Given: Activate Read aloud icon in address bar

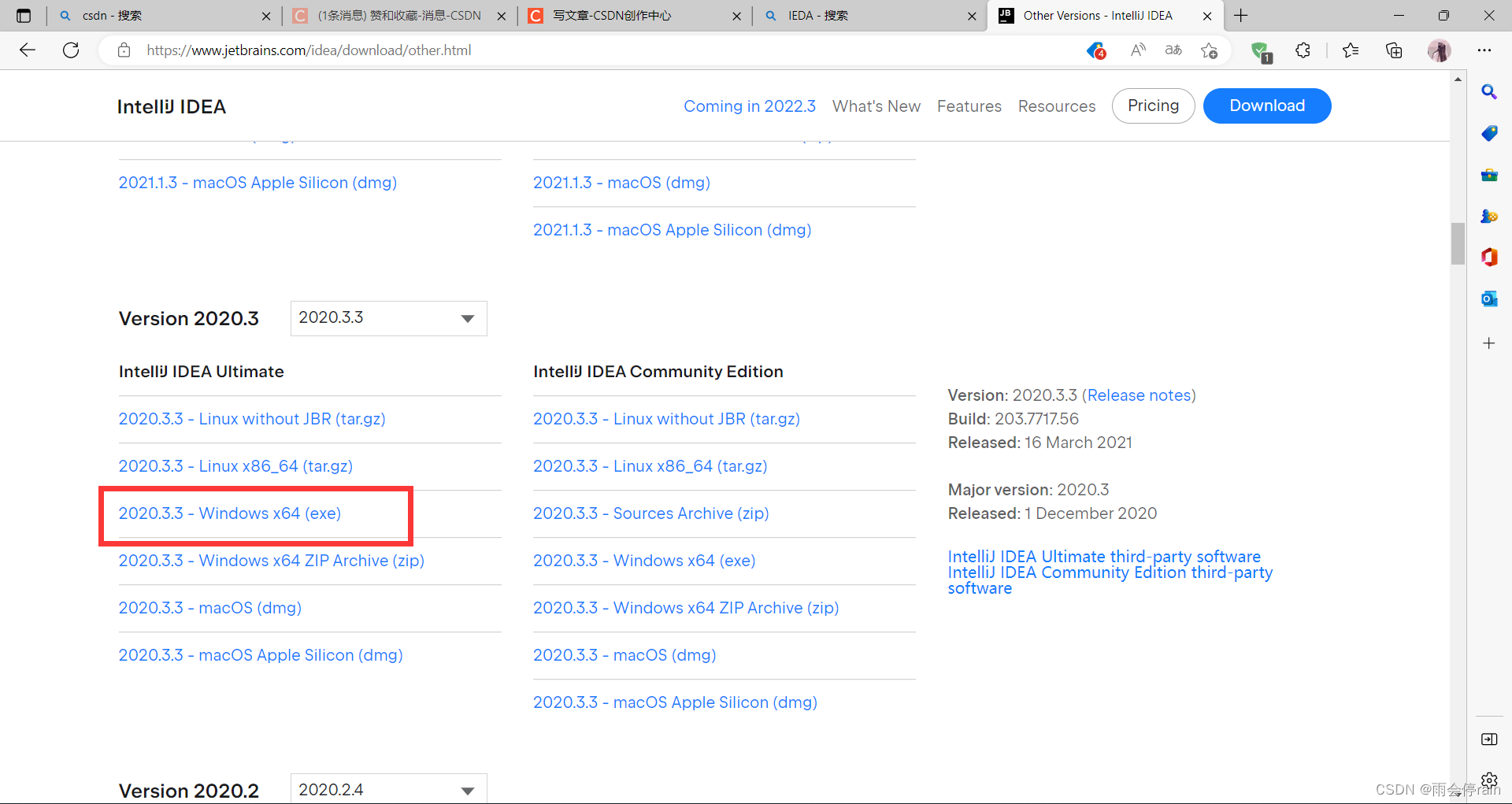Looking at the screenshot, I should [1137, 50].
